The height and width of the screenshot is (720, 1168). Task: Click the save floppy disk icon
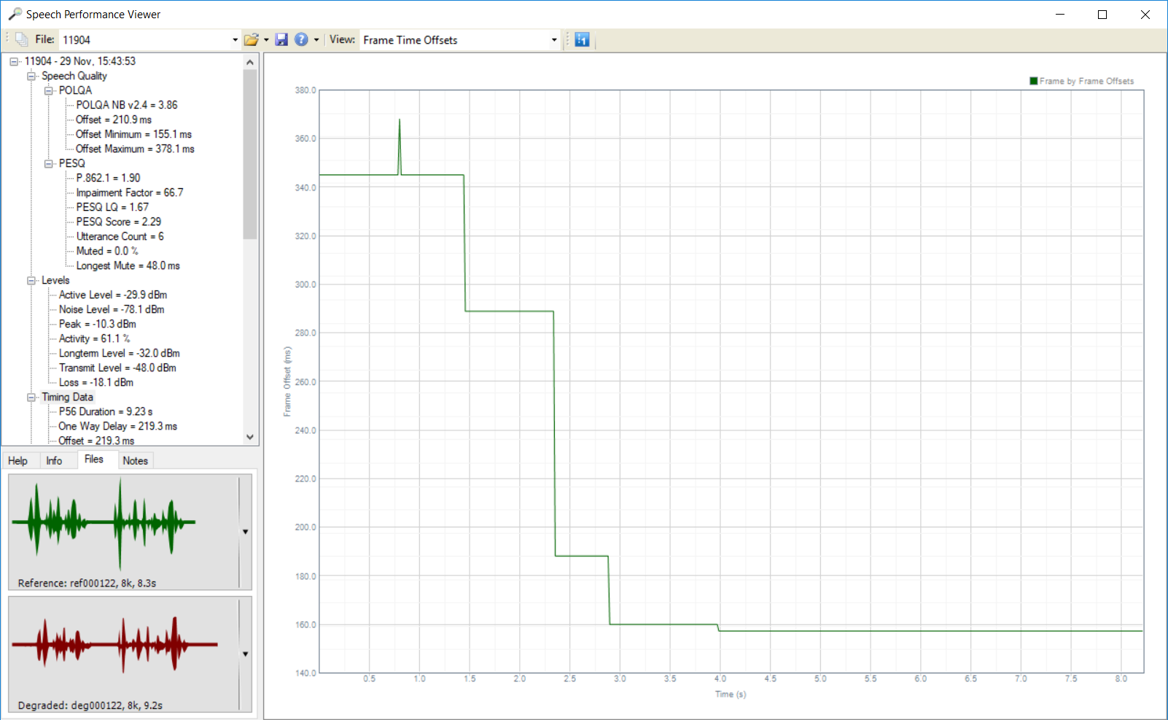coord(281,40)
